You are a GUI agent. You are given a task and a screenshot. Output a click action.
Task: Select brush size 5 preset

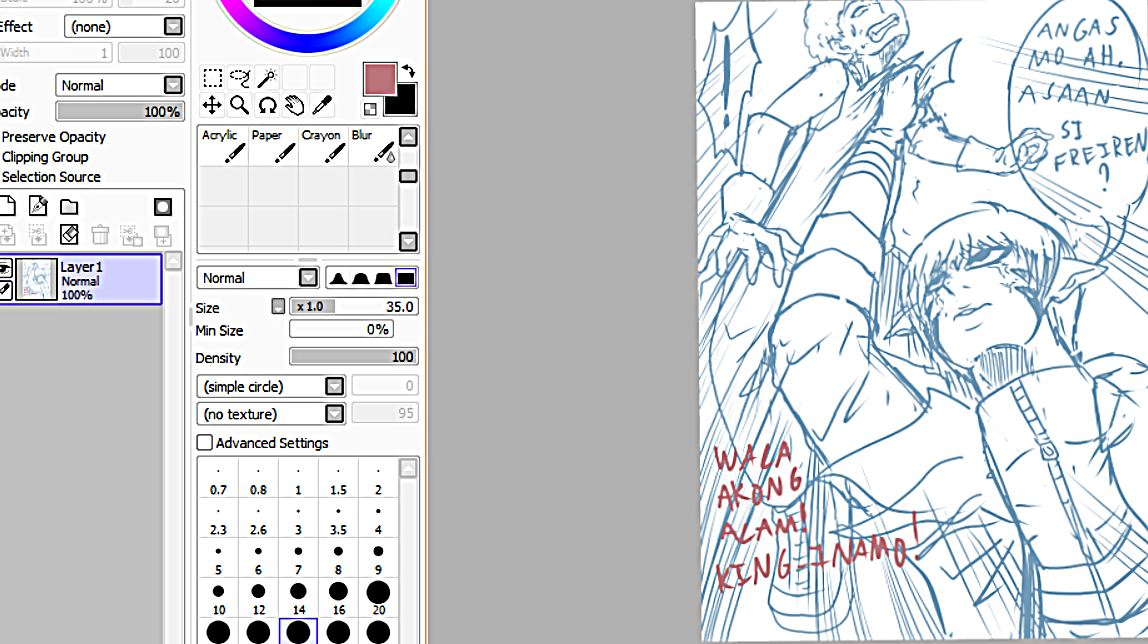click(218, 561)
